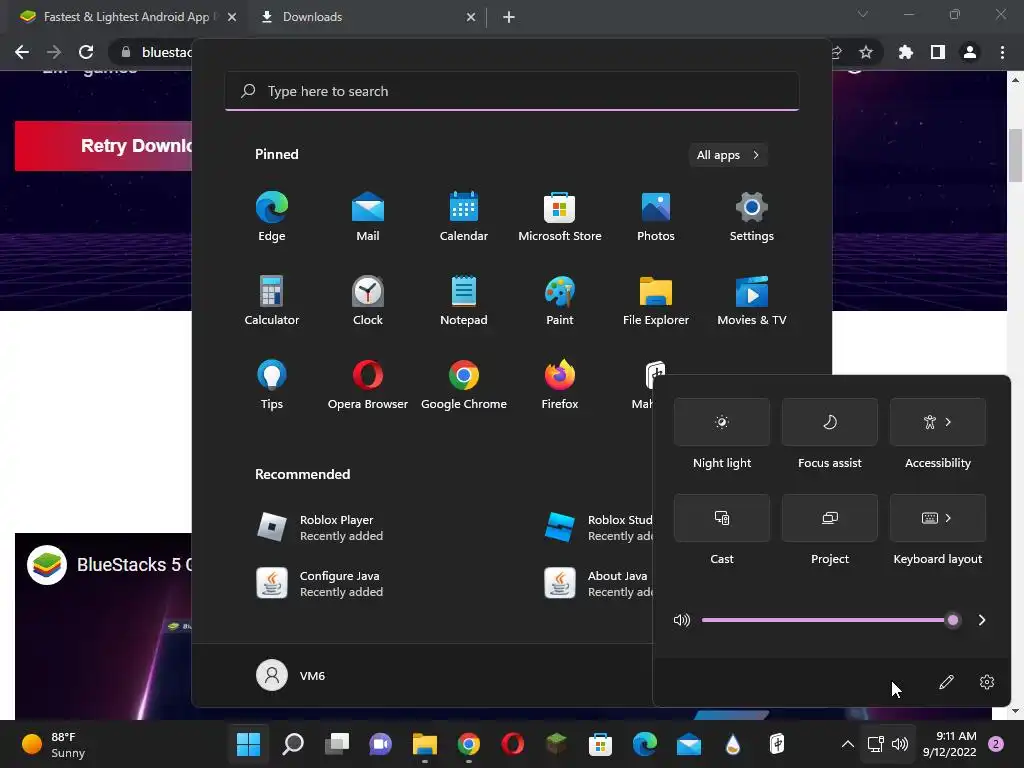Click Retry Download button on BlueStacks page
Screen dimensions: 1024x768
(x=103, y=146)
